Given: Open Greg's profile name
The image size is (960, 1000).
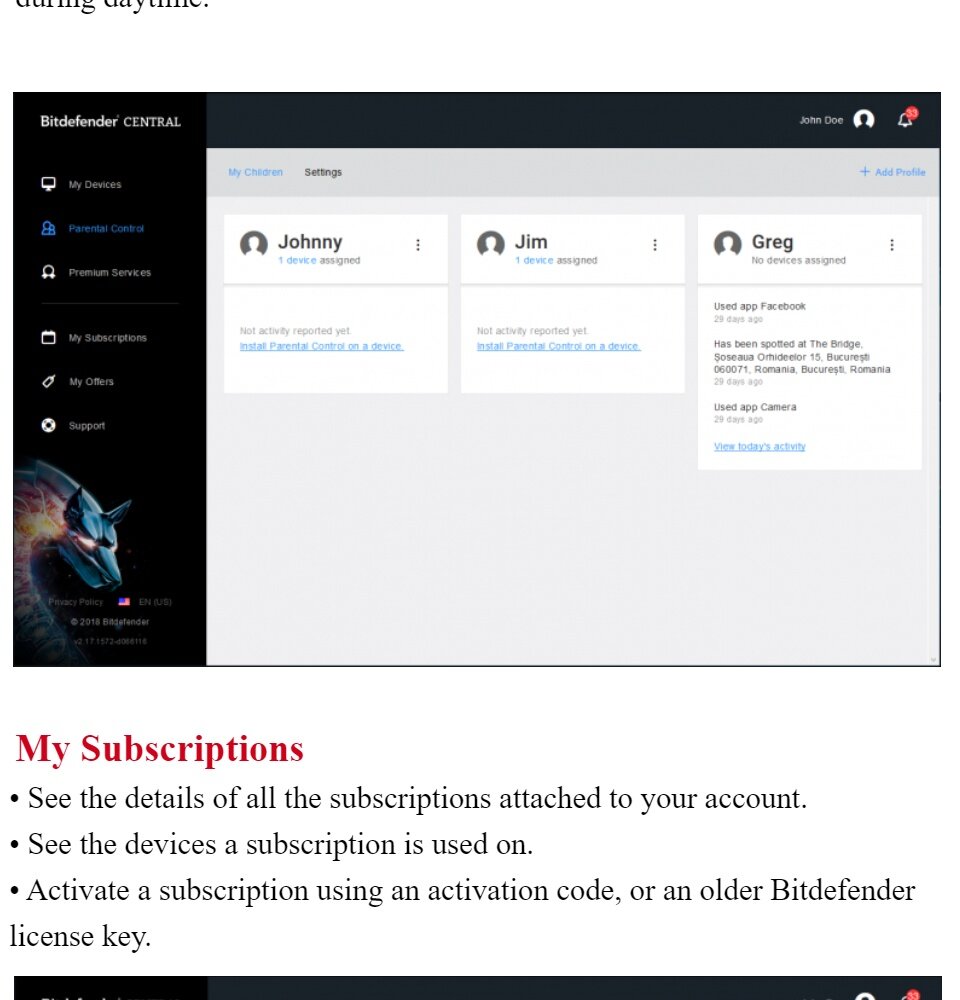Looking at the screenshot, I should [x=772, y=242].
